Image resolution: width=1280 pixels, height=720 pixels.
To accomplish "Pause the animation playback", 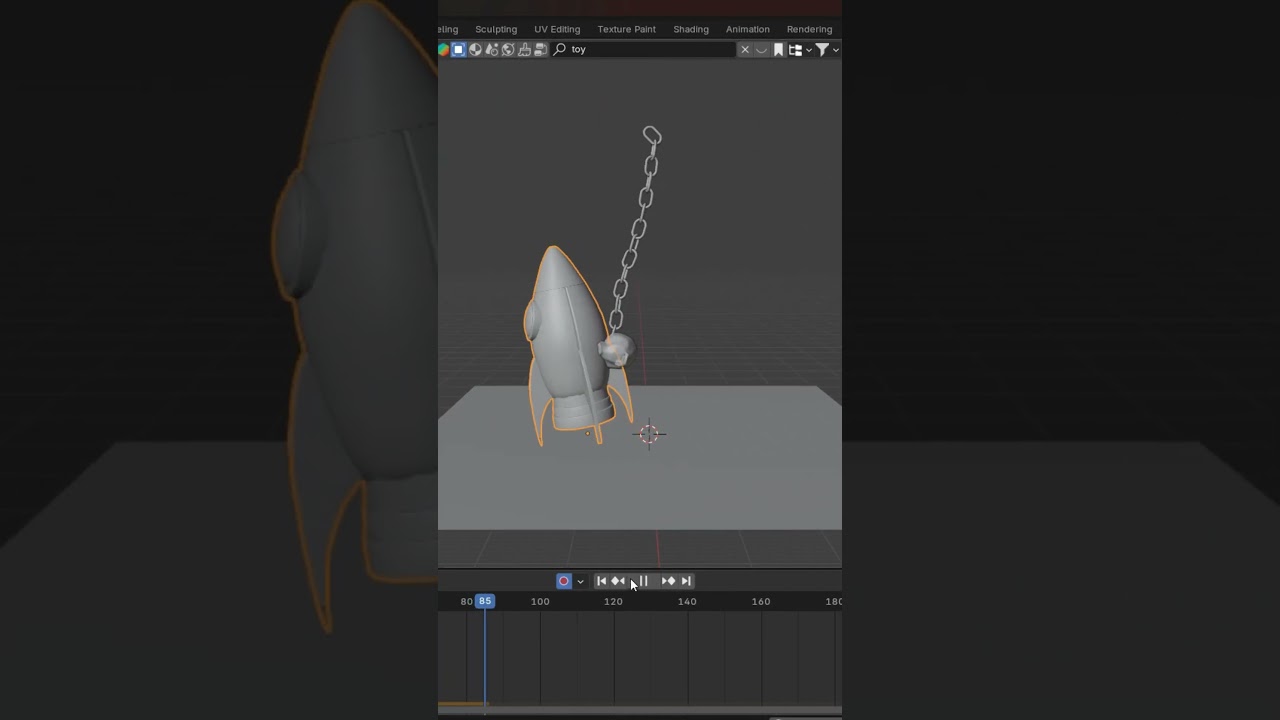I will point(643,581).
